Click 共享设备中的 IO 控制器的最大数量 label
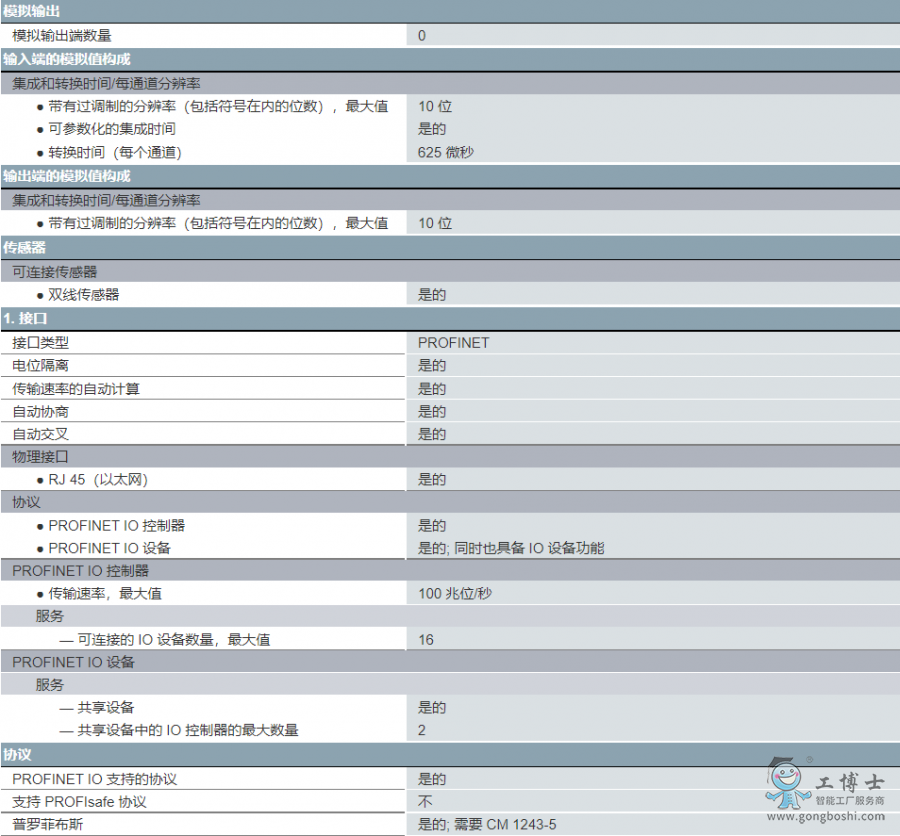900x836 pixels. [x=188, y=730]
